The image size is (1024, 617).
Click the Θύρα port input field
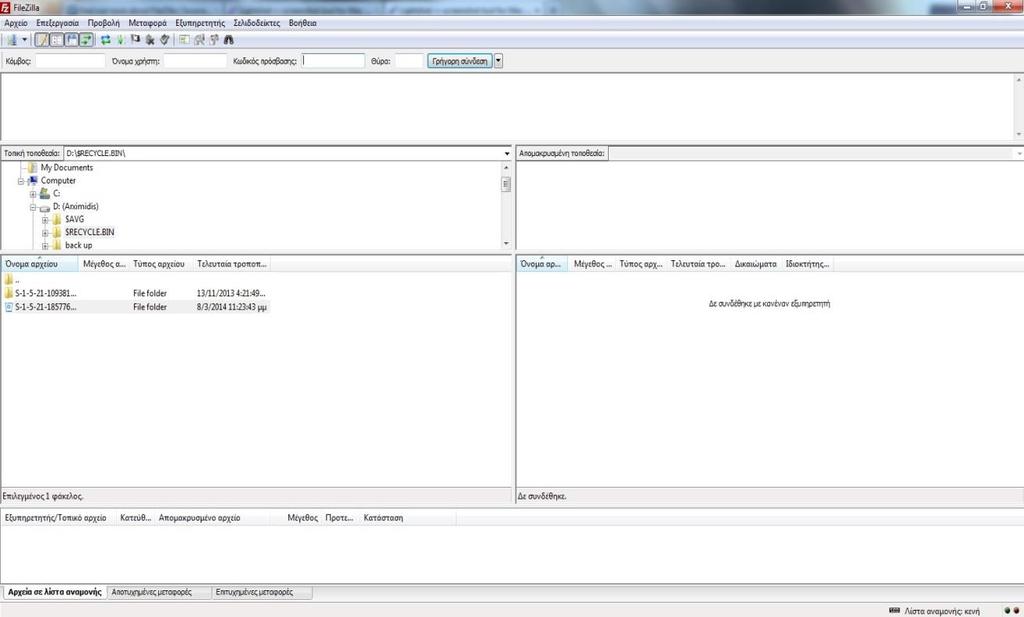[x=409, y=61]
